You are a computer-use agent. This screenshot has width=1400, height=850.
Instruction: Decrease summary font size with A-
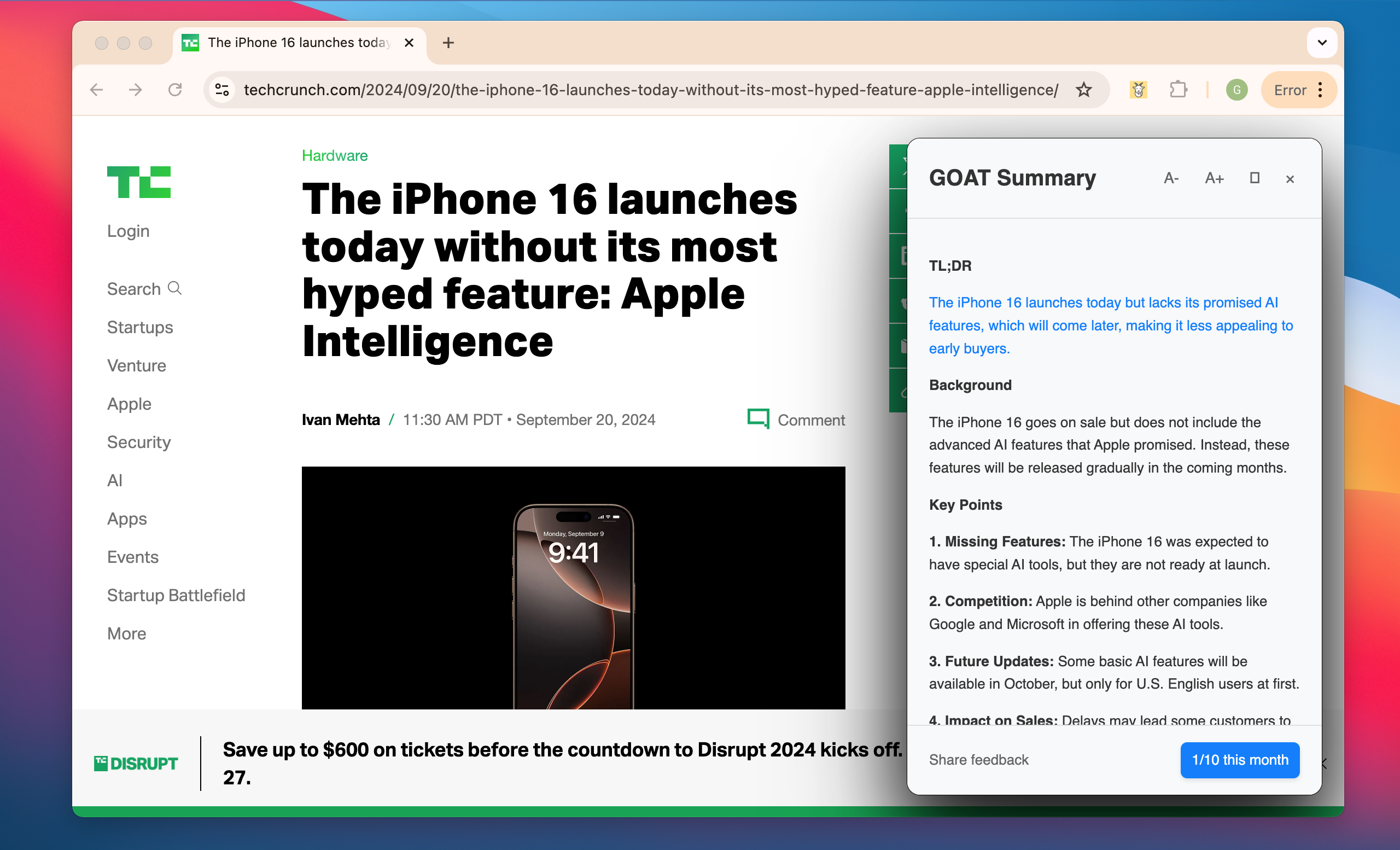coord(1170,178)
